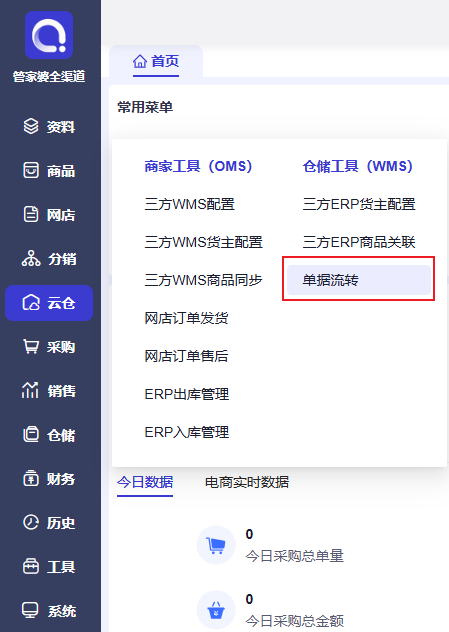This screenshot has width=449, height=632.
Task: Select the 分销 sidebar icon
Action: pos(31,258)
